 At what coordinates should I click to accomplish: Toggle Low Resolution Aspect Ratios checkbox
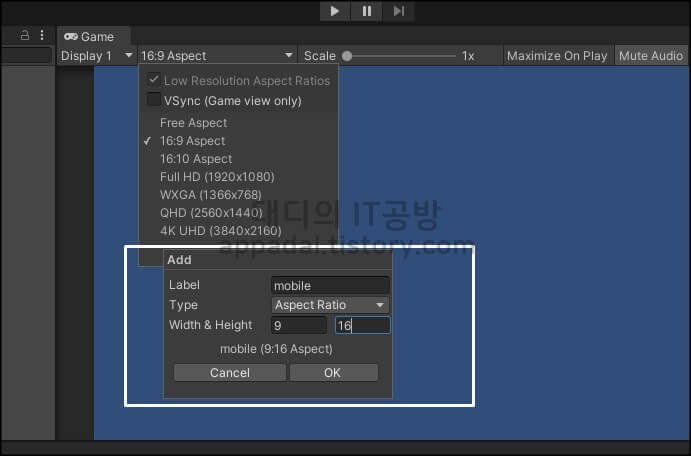[153, 80]
